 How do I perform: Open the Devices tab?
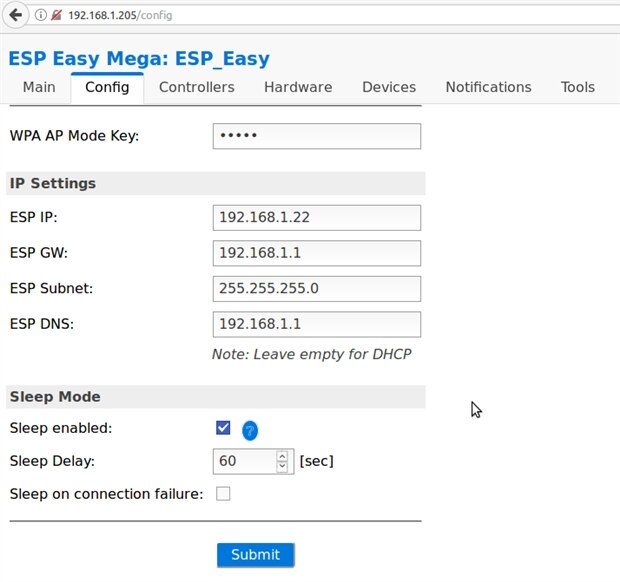pos(389,87)
